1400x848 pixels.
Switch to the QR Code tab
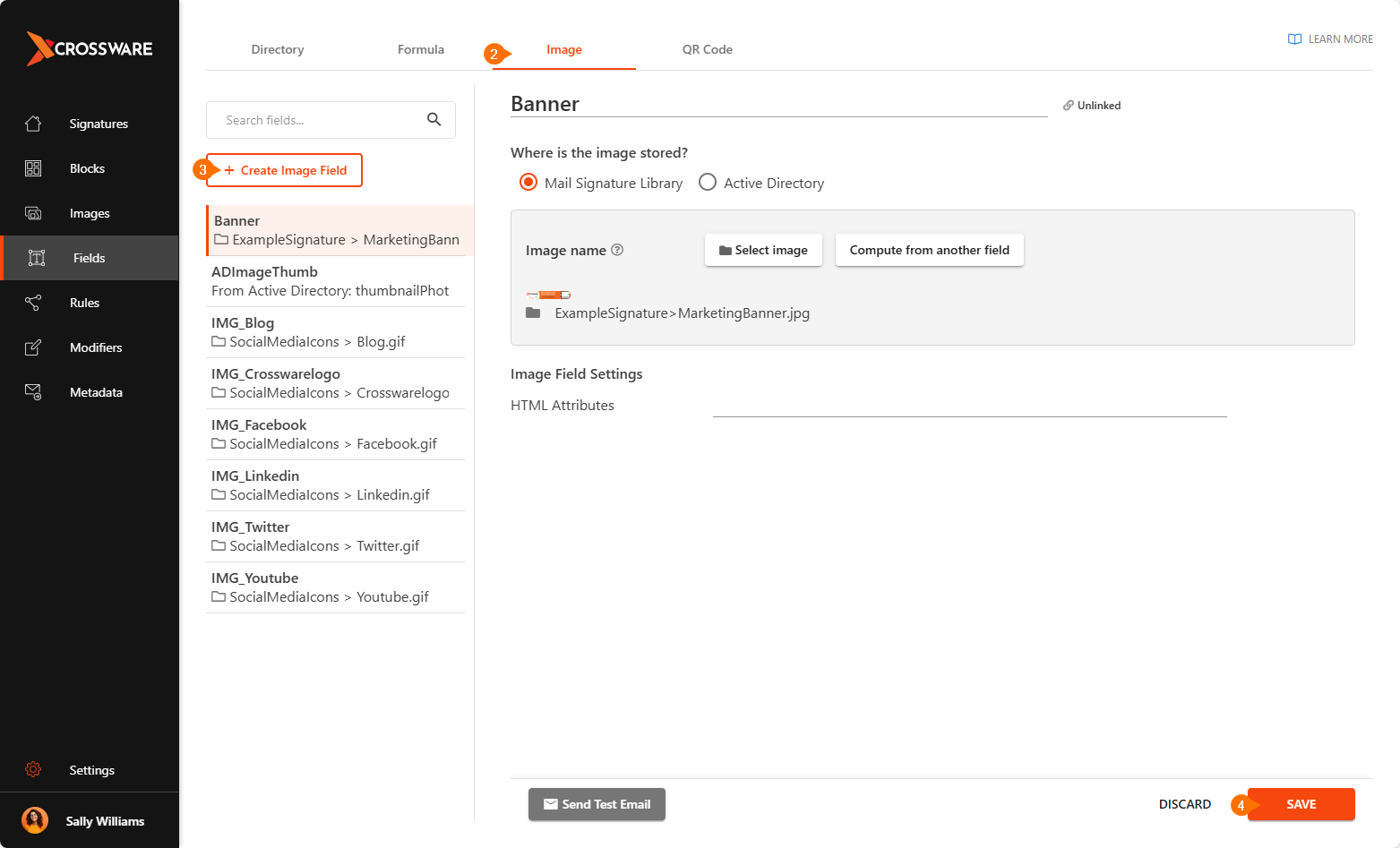[707, 49]
